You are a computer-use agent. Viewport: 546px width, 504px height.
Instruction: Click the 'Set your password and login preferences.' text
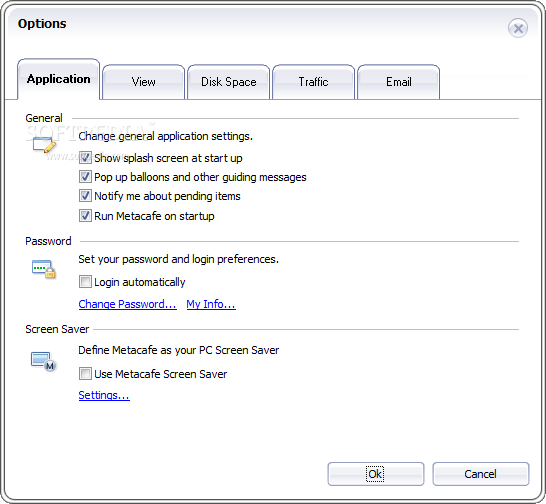(178, 259)
